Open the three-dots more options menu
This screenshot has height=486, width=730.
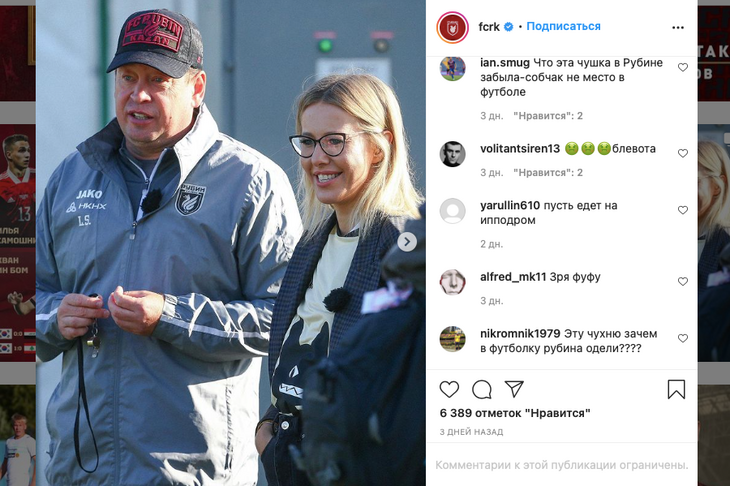[678, 27]
